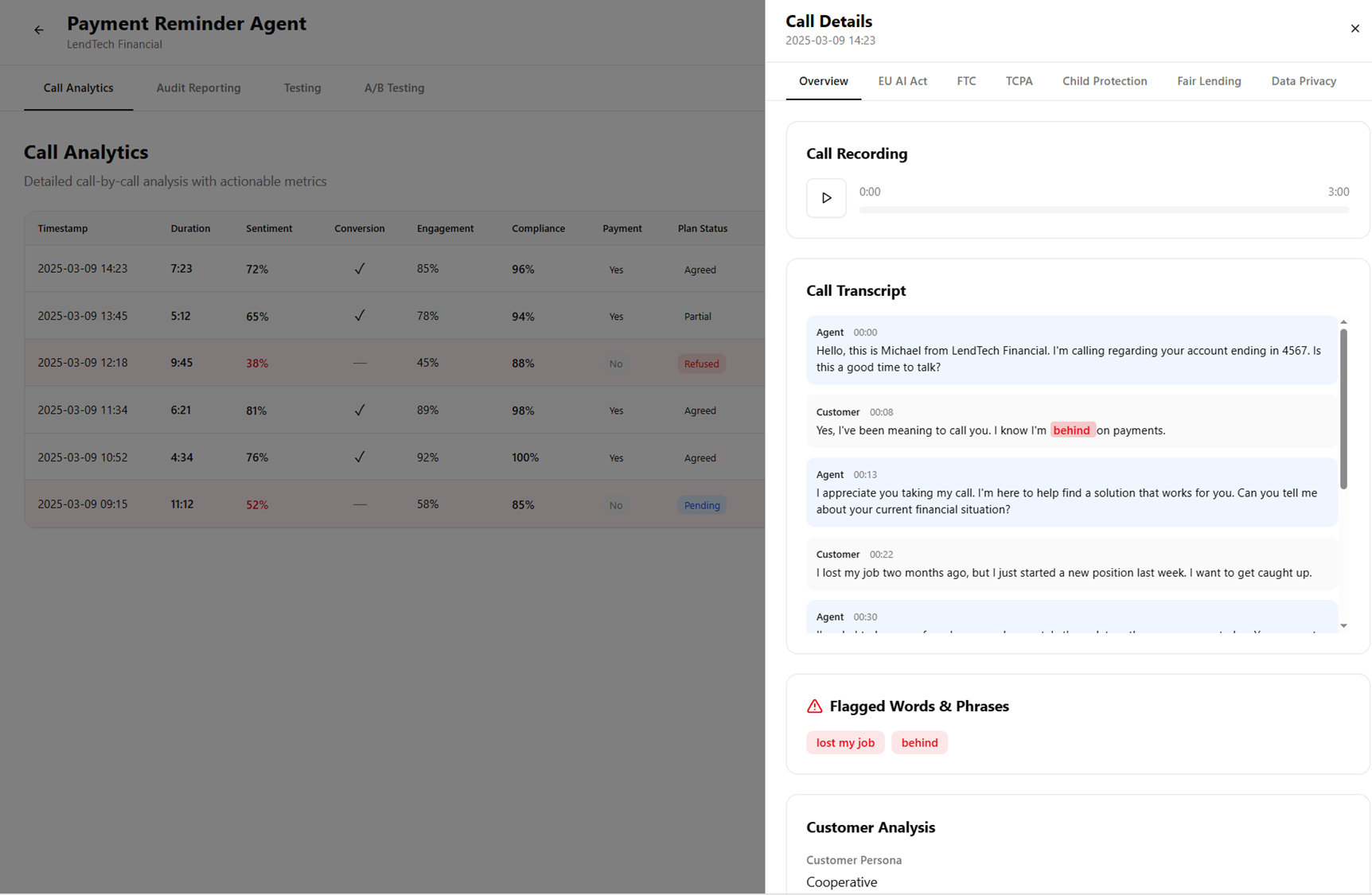
Task: Switch to the EU AI Act compliance tab
Action: coord(902,80)
